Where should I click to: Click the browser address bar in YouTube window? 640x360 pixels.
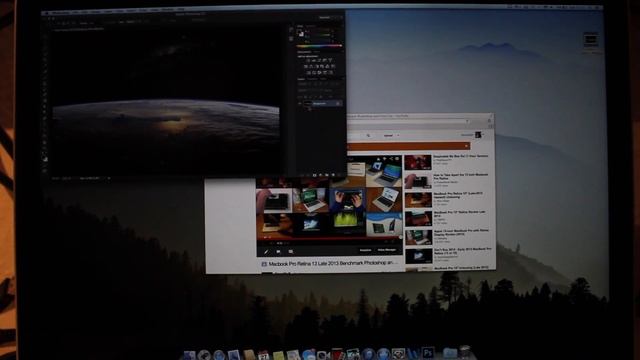pos(408,121)
